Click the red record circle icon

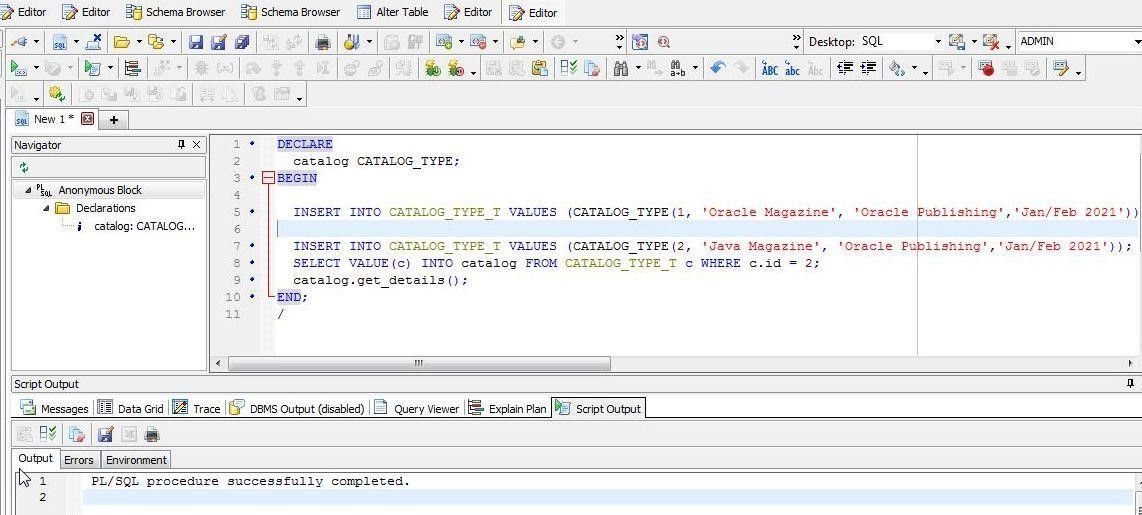(987, 68)
